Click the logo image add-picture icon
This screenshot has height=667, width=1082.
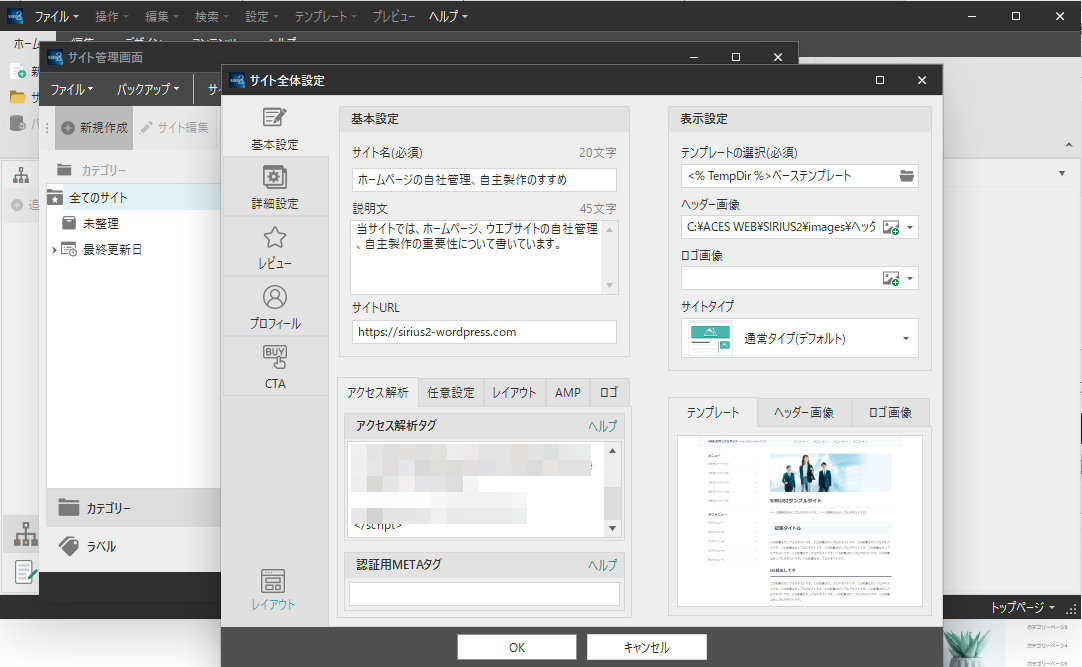tap(890, 279)
